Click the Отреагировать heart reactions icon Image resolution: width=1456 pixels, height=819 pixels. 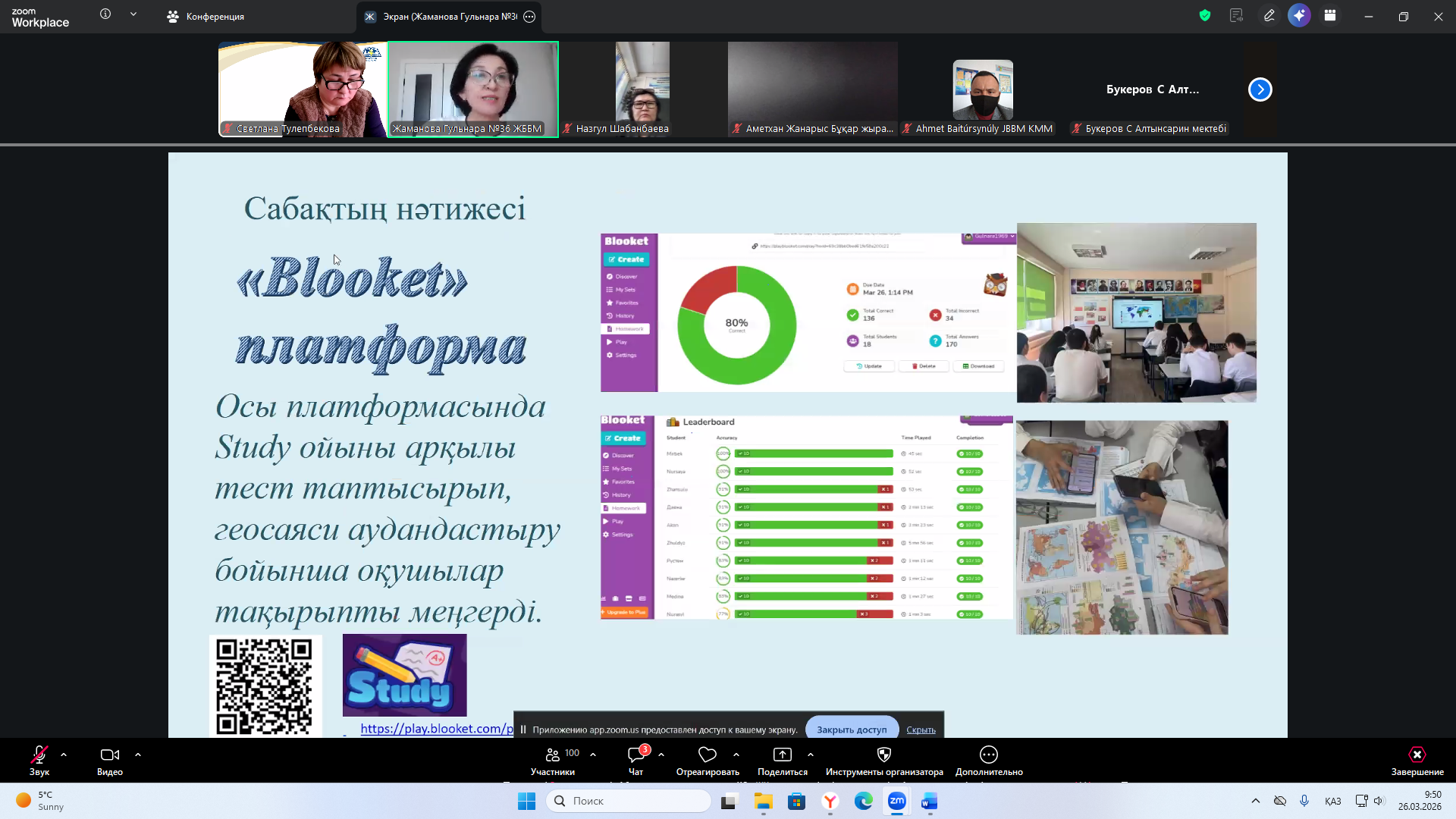(707, 755)
